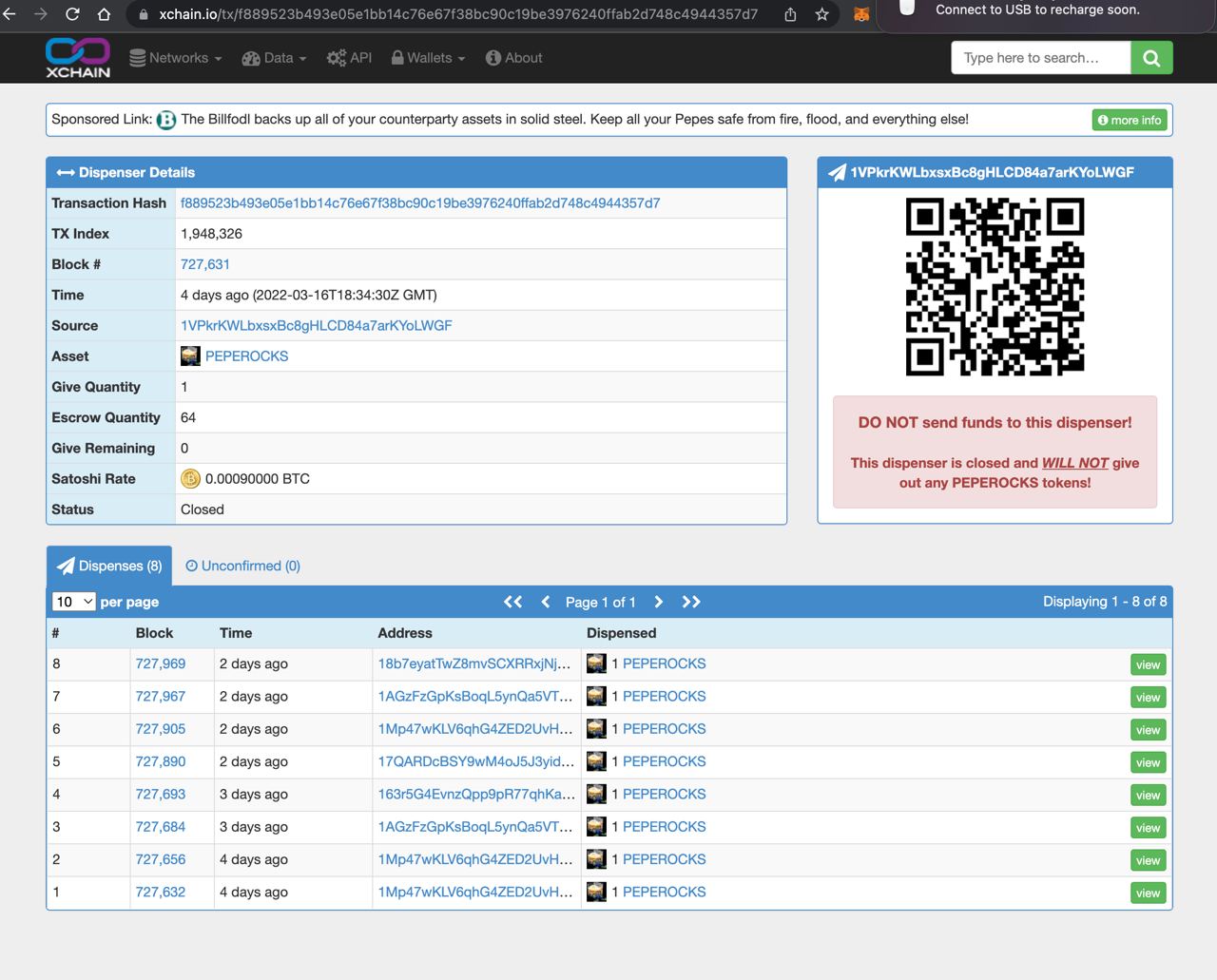1217x980 pixels.
Task: Open source address 1VPkrKWLbxsxBc8gHLCD84a7arKYoLWGF link
Action: pyautogui.click(x=317, y=326)
